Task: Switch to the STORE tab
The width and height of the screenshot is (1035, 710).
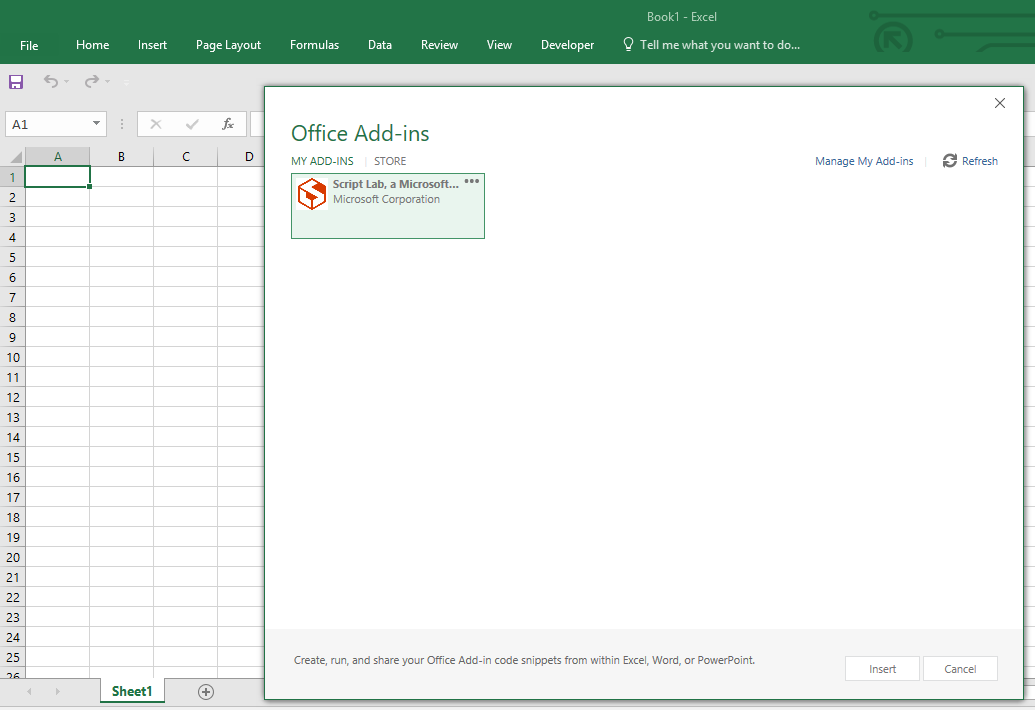Action: [390, 161]
